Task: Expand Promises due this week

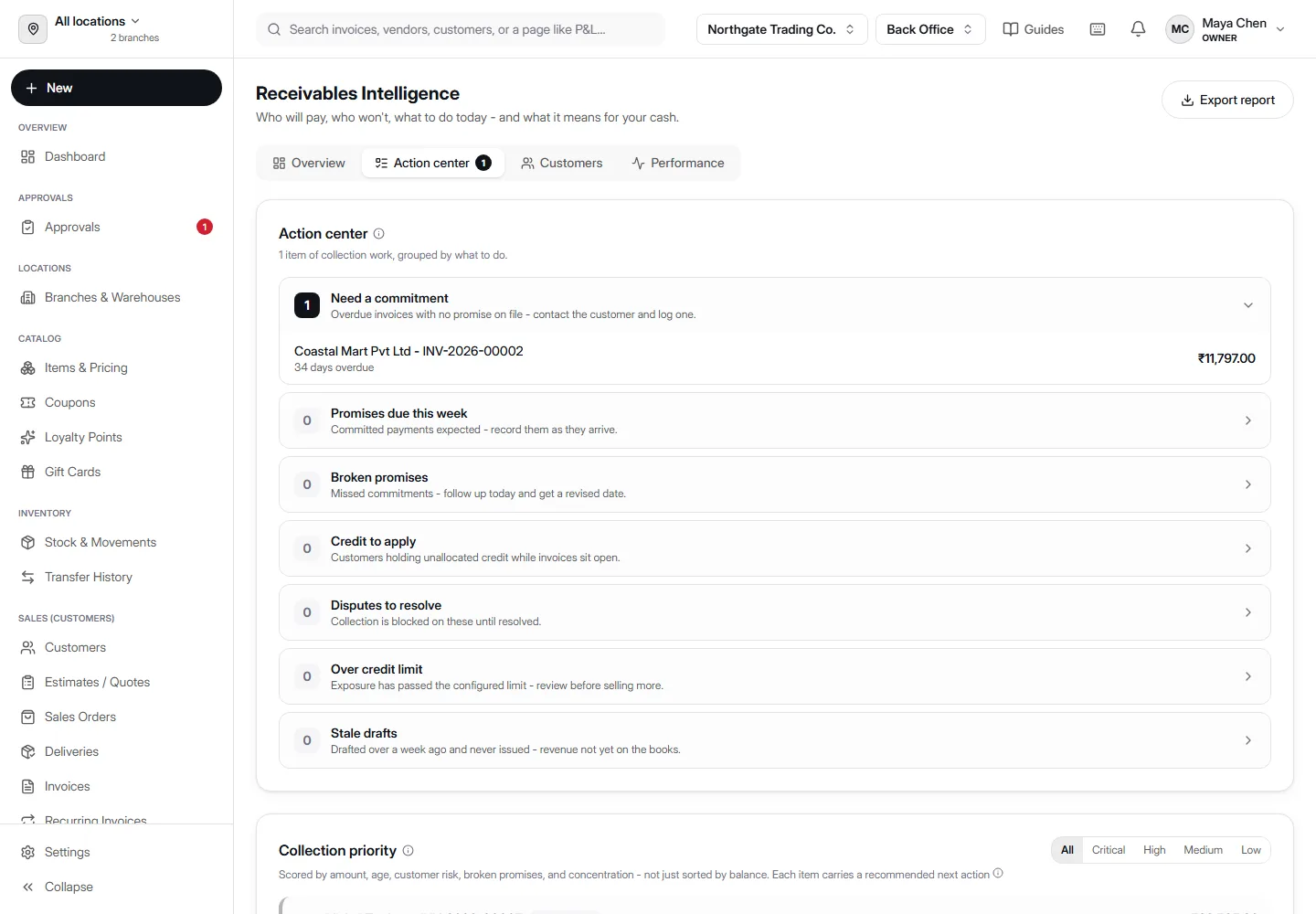Action: pos(775,420)
